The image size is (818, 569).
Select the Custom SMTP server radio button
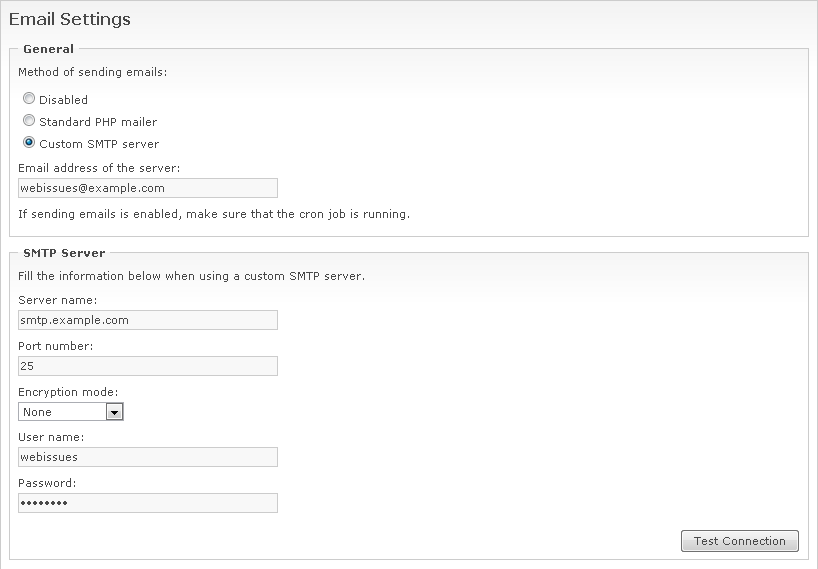click(x=29, y=143)
